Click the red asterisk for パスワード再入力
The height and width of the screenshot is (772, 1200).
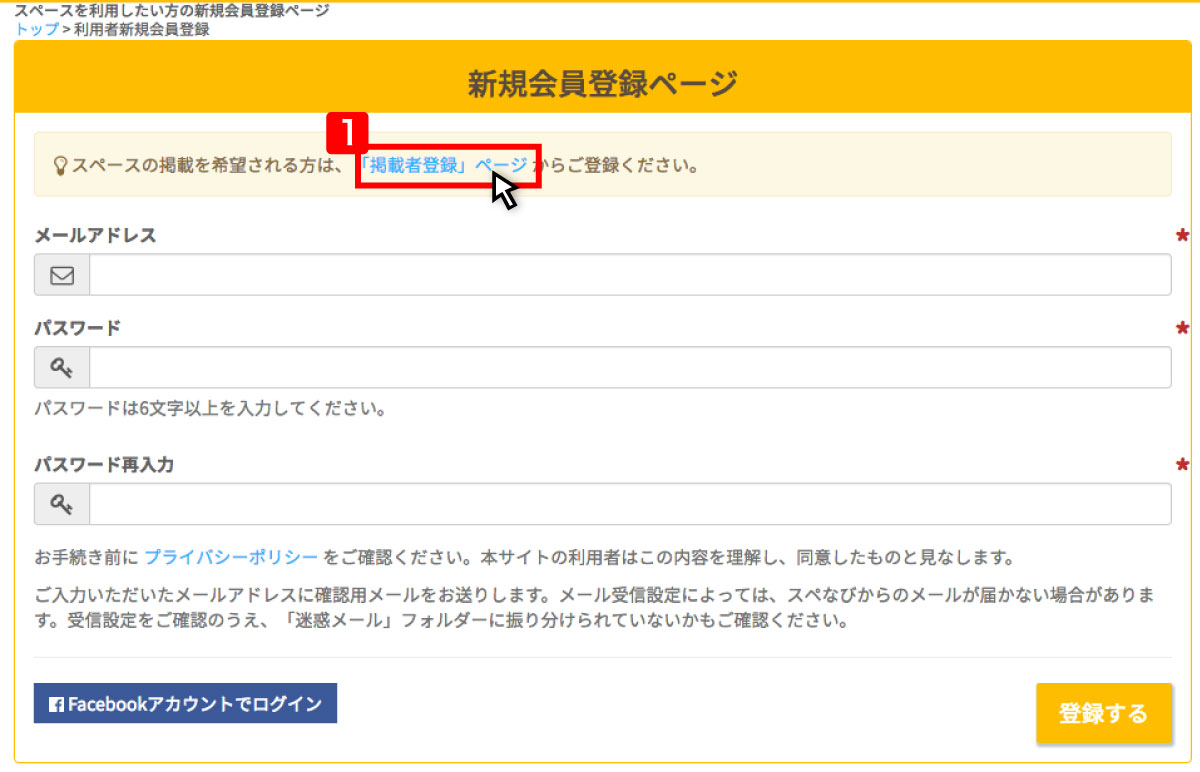(x=1182, y=465)
